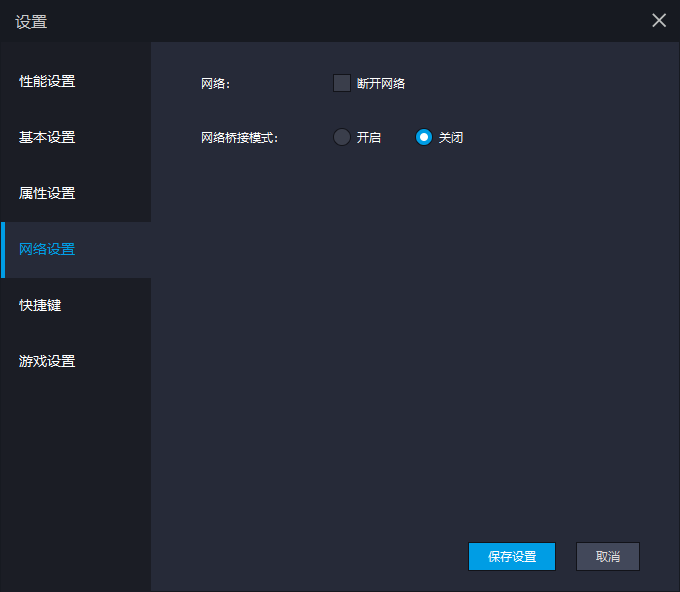Open the 快捷键 settings page
680x592 pixels.
[x=40, y=305]
